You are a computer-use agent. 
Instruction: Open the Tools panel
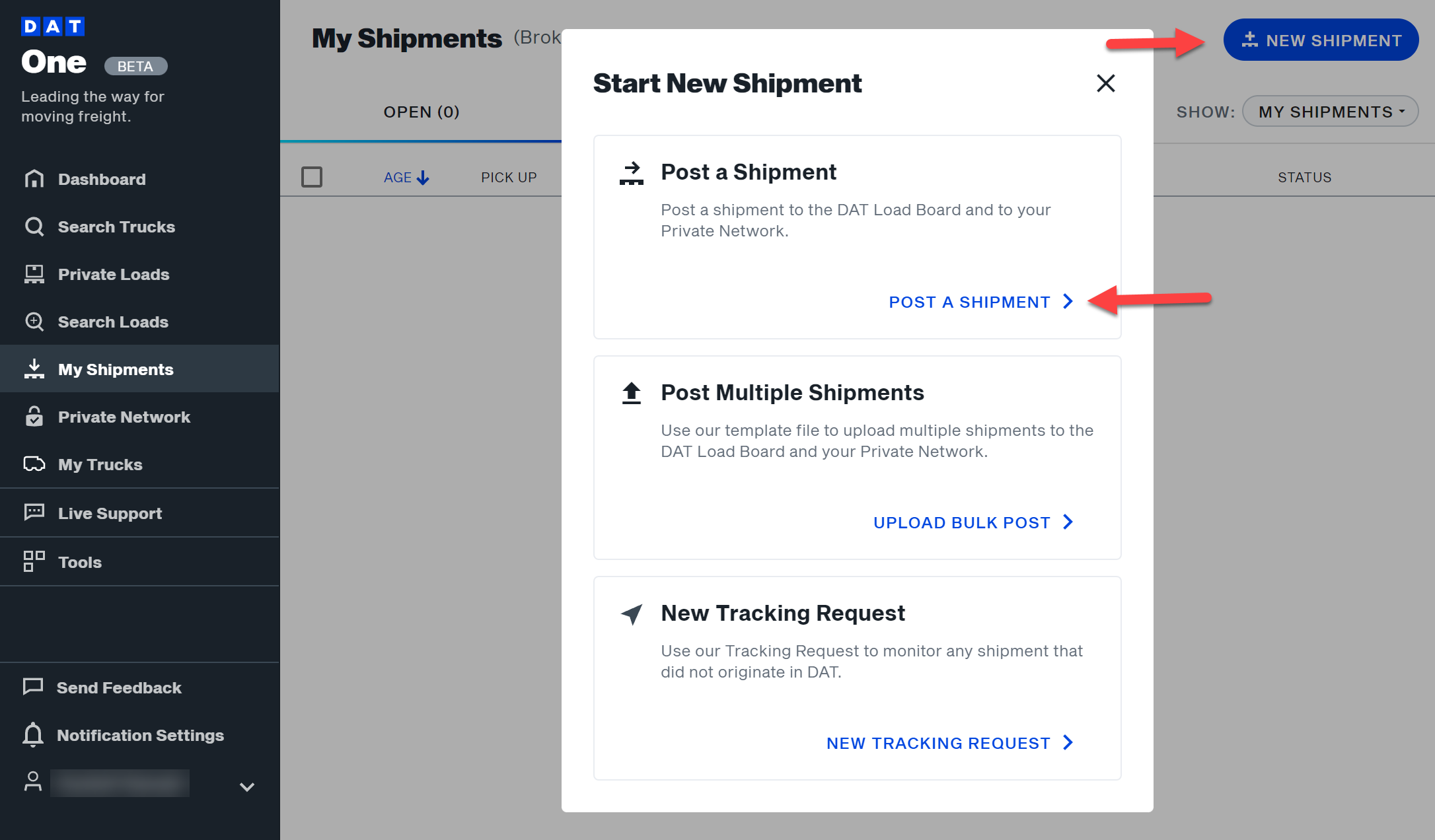coord(79,562)
